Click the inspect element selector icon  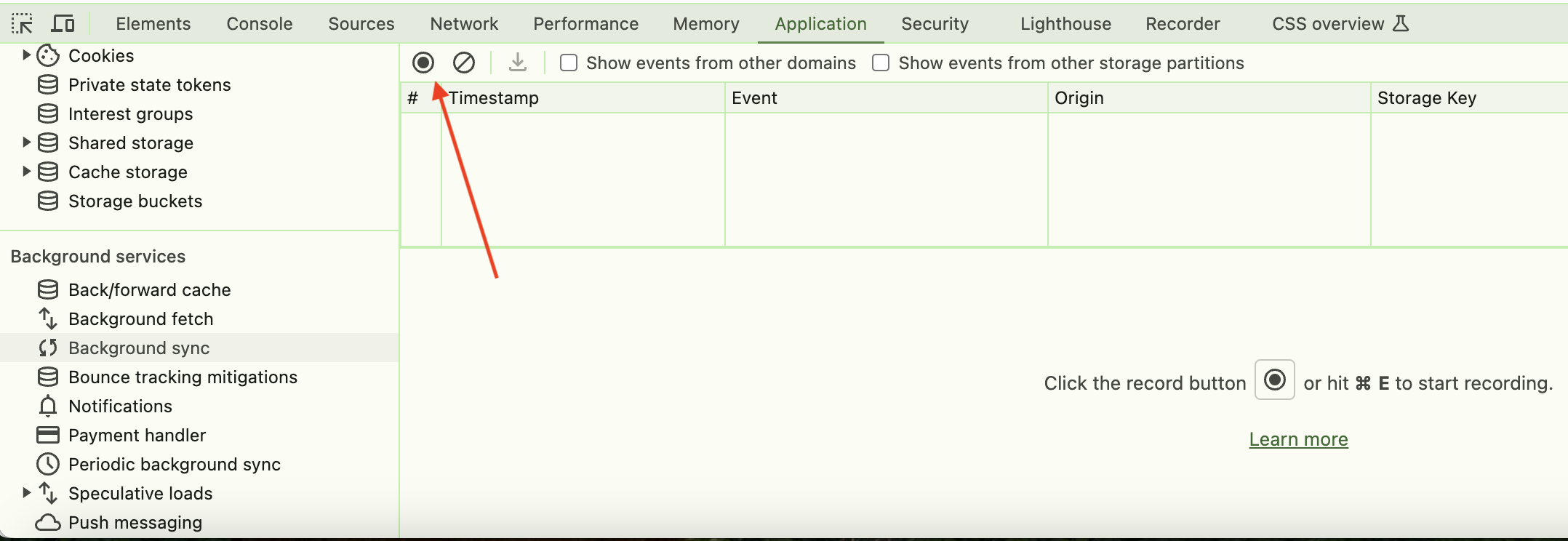[x=22, y=24]
